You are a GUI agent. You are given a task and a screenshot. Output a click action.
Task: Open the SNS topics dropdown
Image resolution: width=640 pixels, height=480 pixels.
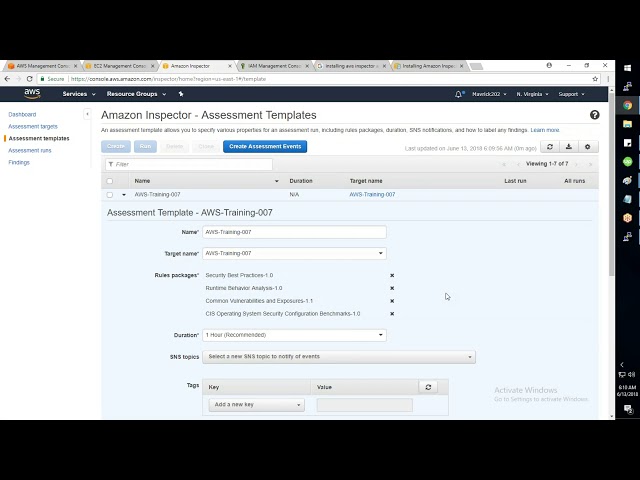coord(339,357)
